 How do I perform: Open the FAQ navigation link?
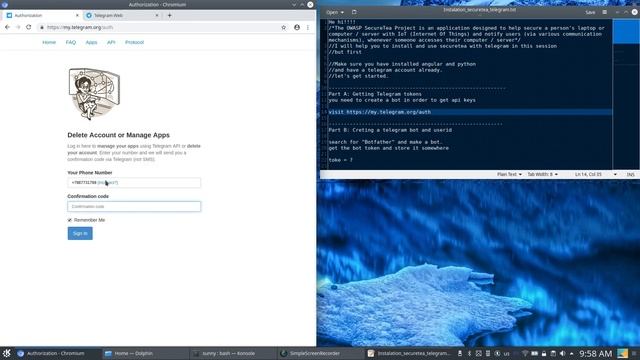coord(71,42)
